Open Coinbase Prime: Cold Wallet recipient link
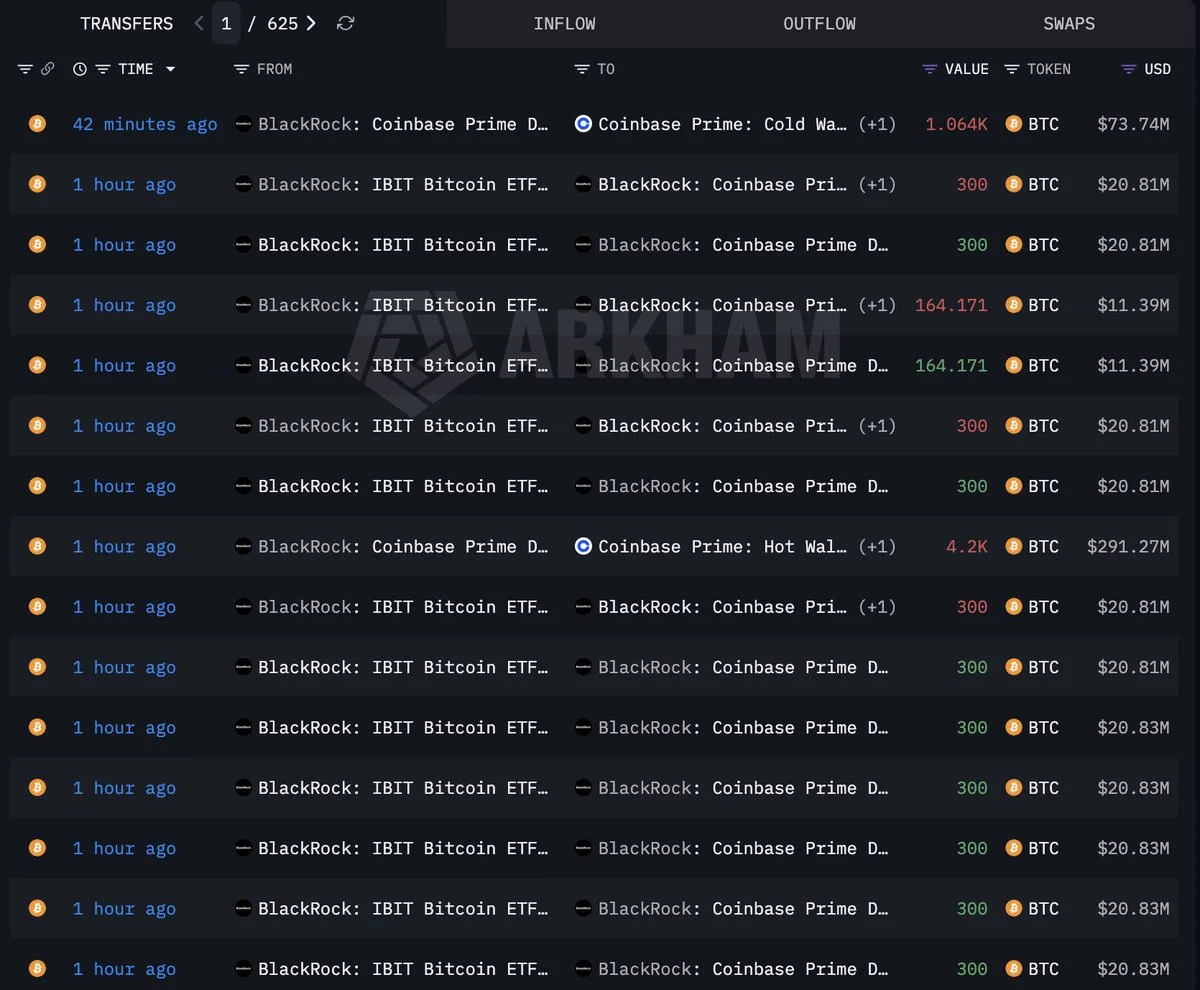 tap(722, 124)
